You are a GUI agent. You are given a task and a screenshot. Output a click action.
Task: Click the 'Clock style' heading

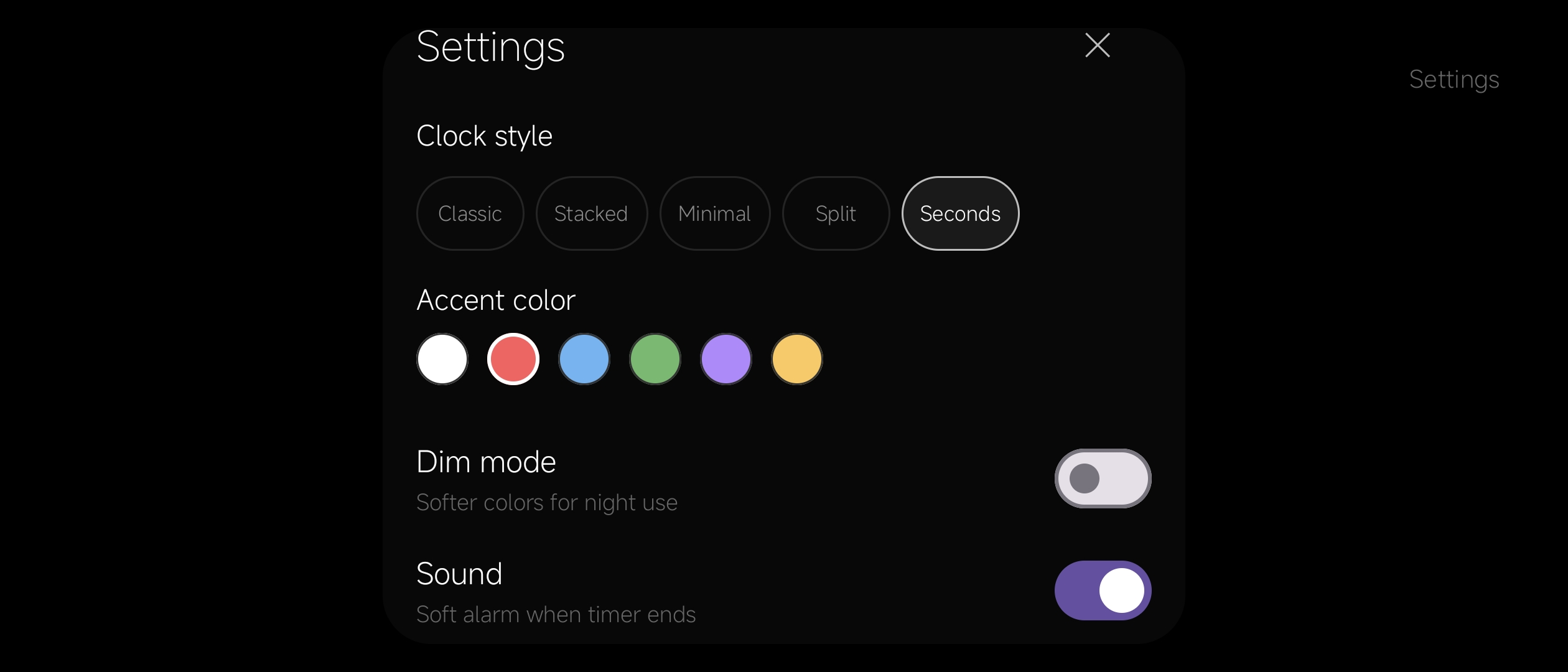[484, 136]
